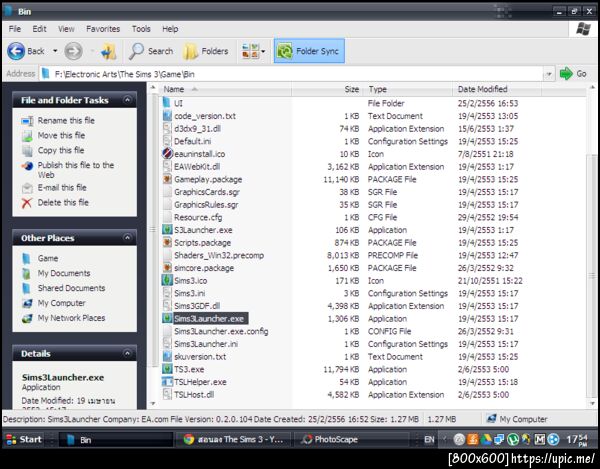Open the Views icon in toolbar

coord(250,51)
